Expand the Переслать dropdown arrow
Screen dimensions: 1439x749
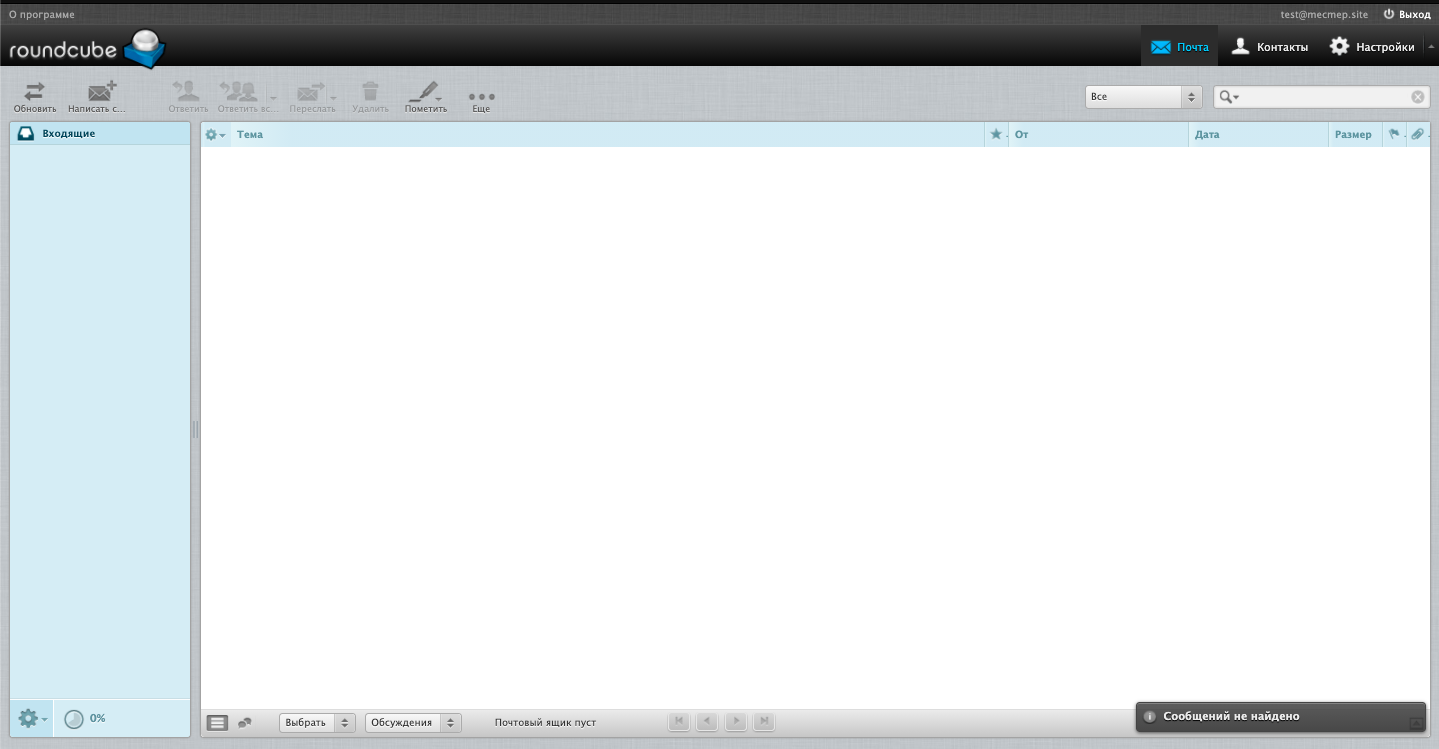click(x=334, y=98)
